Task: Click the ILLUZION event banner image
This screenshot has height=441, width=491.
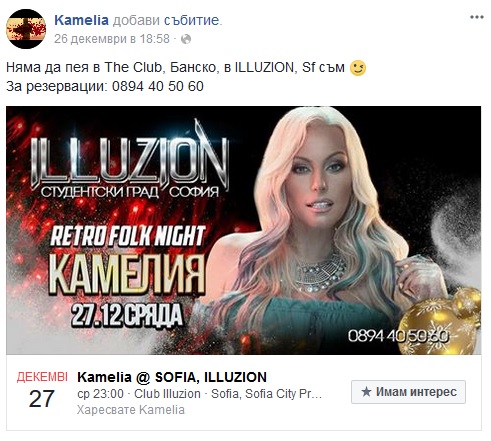Action: click(243, 230)
